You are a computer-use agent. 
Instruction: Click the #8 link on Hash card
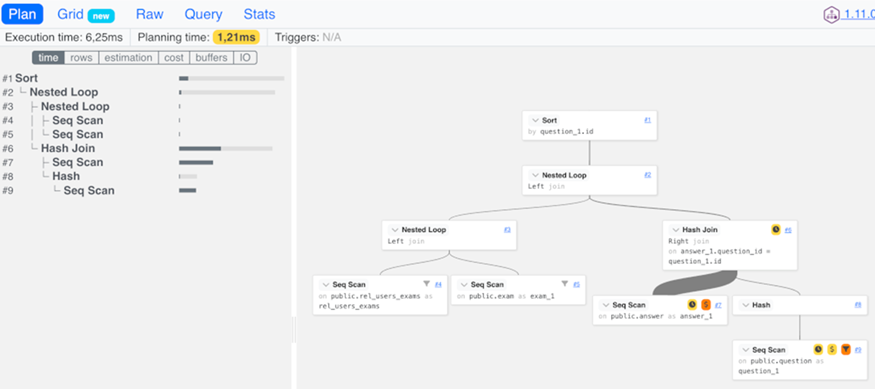coord(858,305)
